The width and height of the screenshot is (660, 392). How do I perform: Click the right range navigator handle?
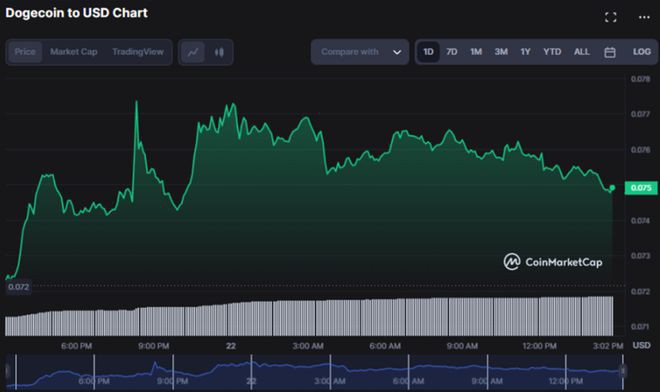623,371
